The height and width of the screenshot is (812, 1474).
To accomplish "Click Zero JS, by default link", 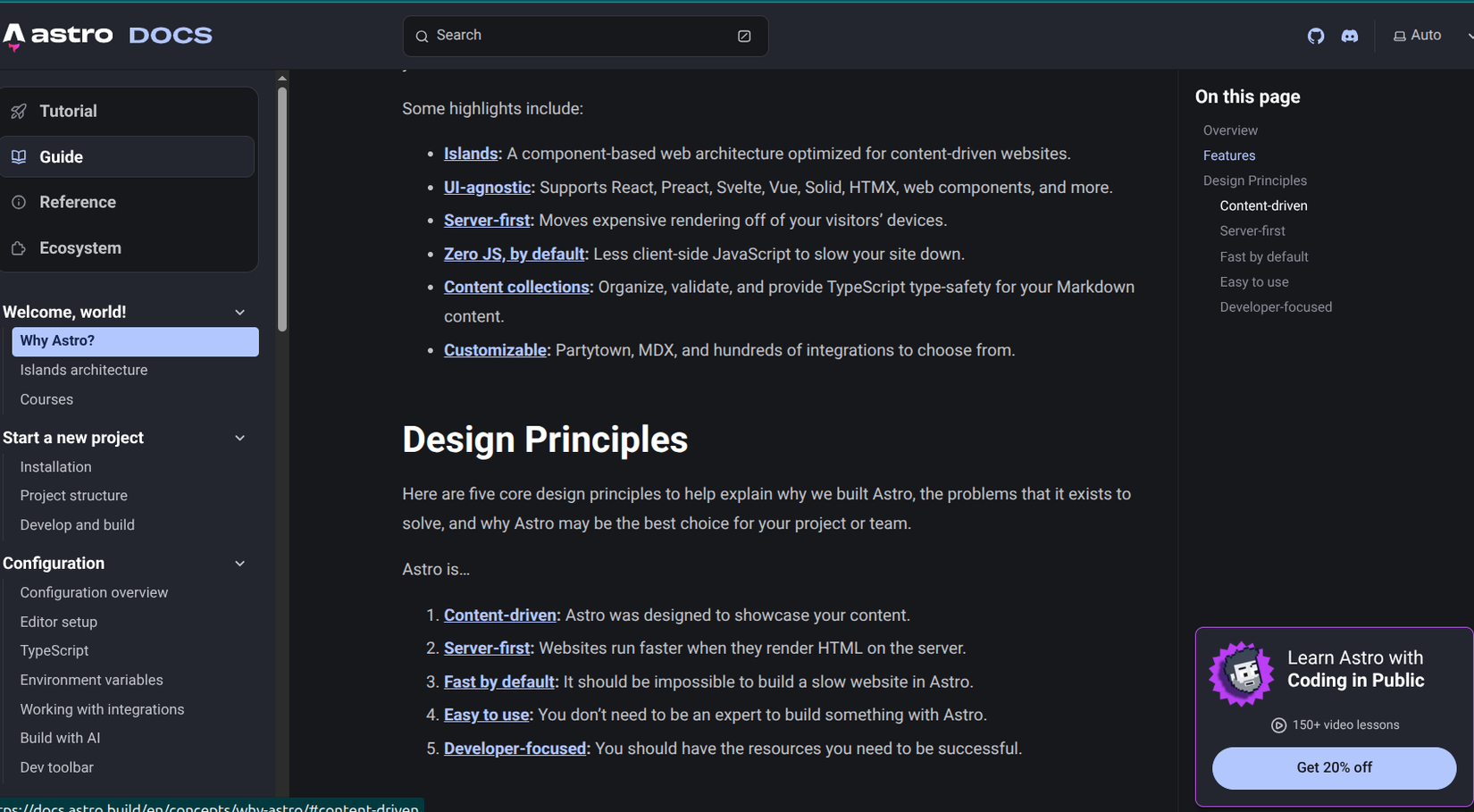I will click(x=514, y=255).
